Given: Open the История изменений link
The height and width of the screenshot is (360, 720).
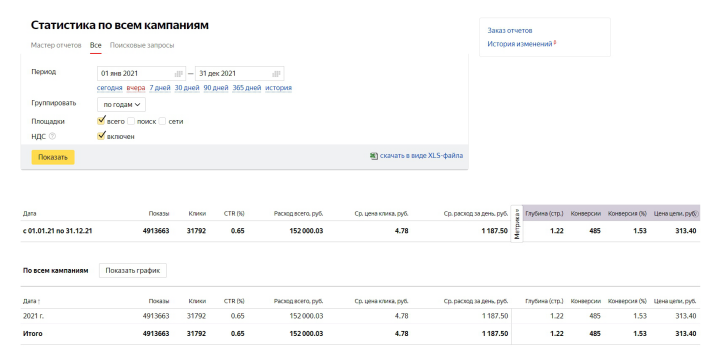Looking at the screenshot, I should pyautogui.click(x=520, y=44).
